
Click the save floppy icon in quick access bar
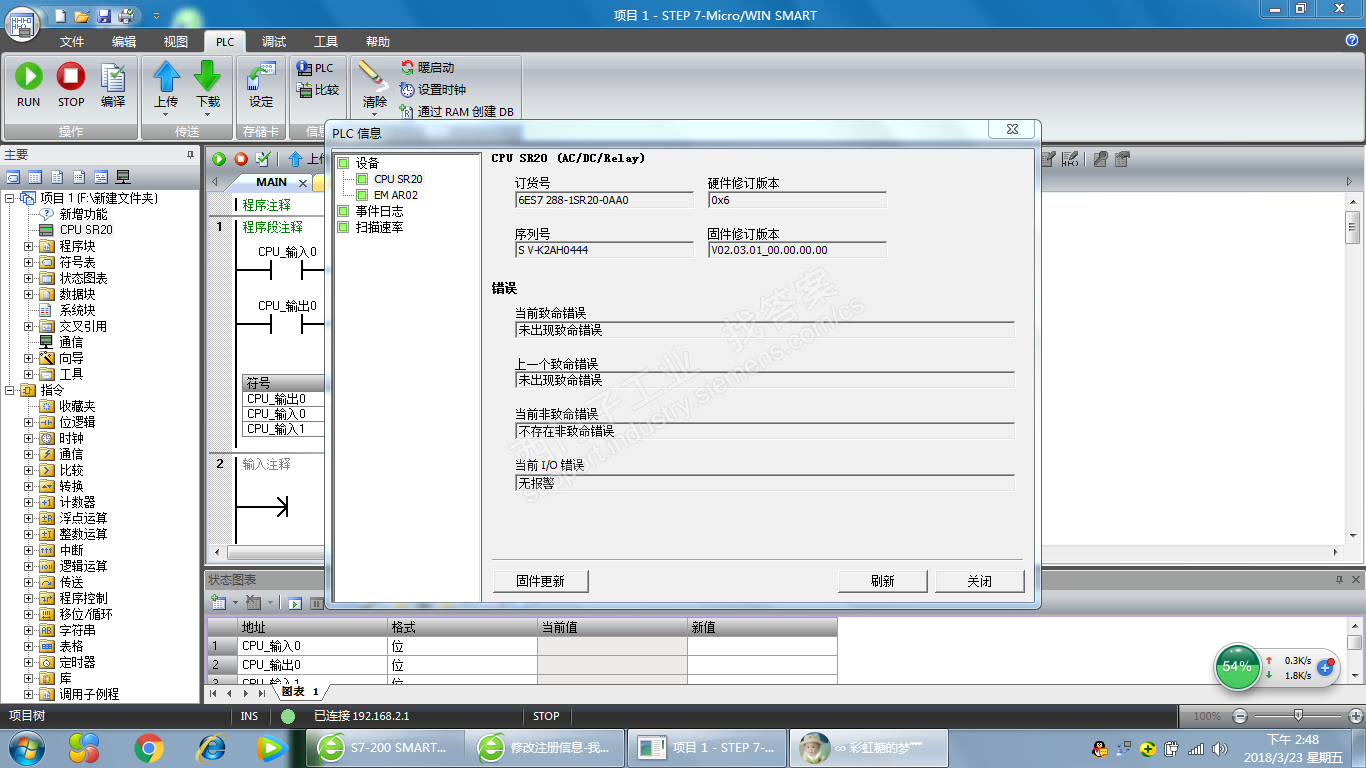pyautogui.click(x=103, y=16)
